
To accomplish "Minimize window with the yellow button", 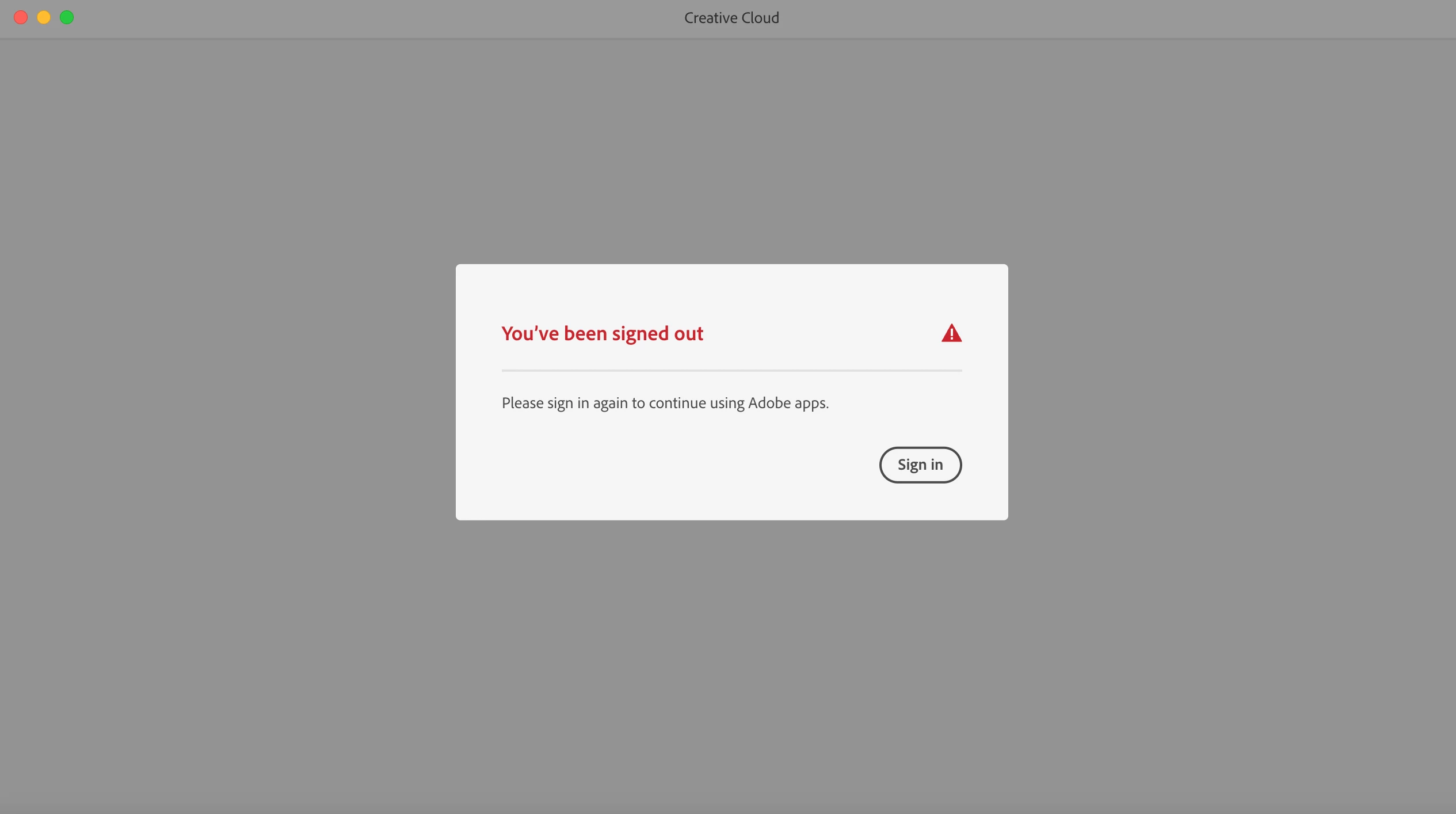I will pyautogui.click(x=44, y=17).
